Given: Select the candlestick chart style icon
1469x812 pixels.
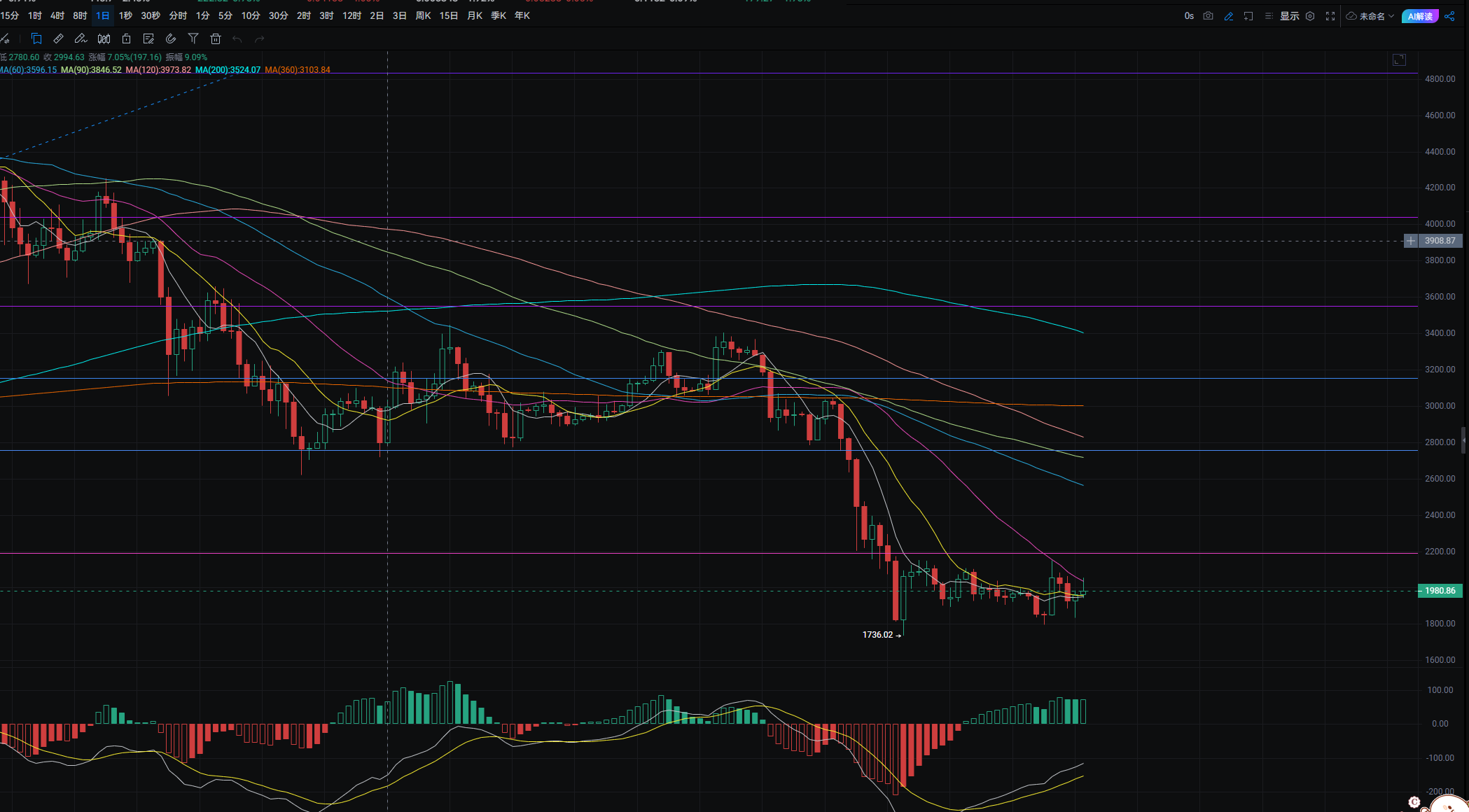Looking at the screenshot, I should (104, 39).
